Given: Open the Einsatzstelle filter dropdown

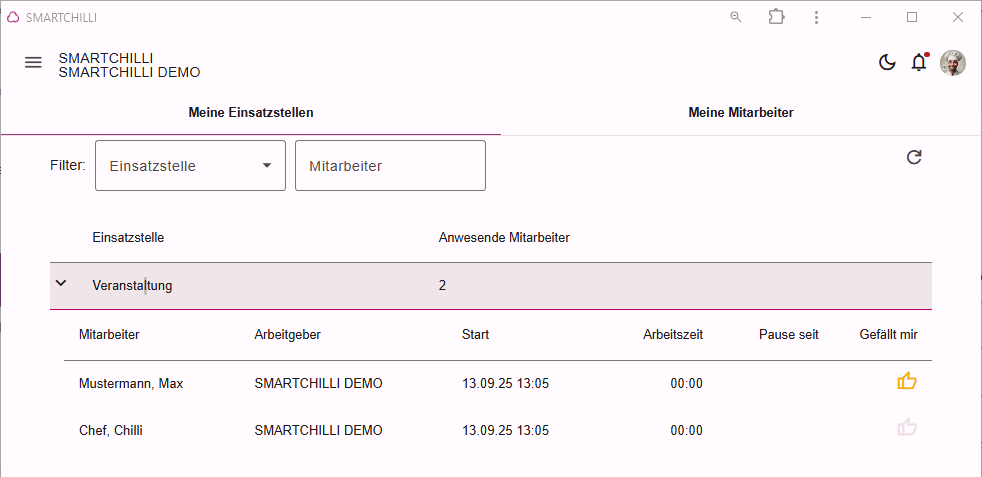Looking at the screenshot, I should click(x=190, y=166).
